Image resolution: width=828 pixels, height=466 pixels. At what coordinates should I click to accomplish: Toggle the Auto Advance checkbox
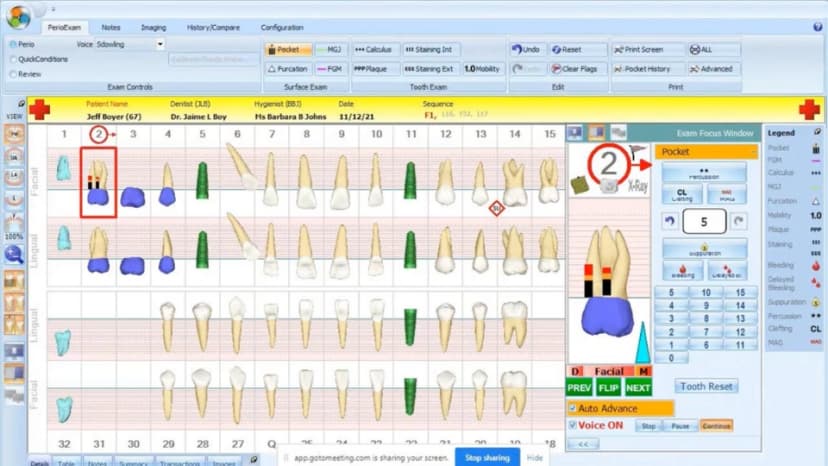point(572,408)
